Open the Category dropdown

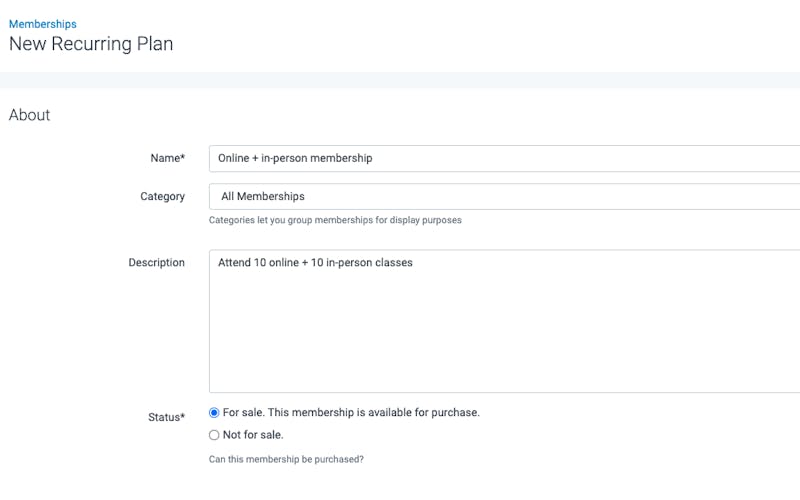point(504,196)
